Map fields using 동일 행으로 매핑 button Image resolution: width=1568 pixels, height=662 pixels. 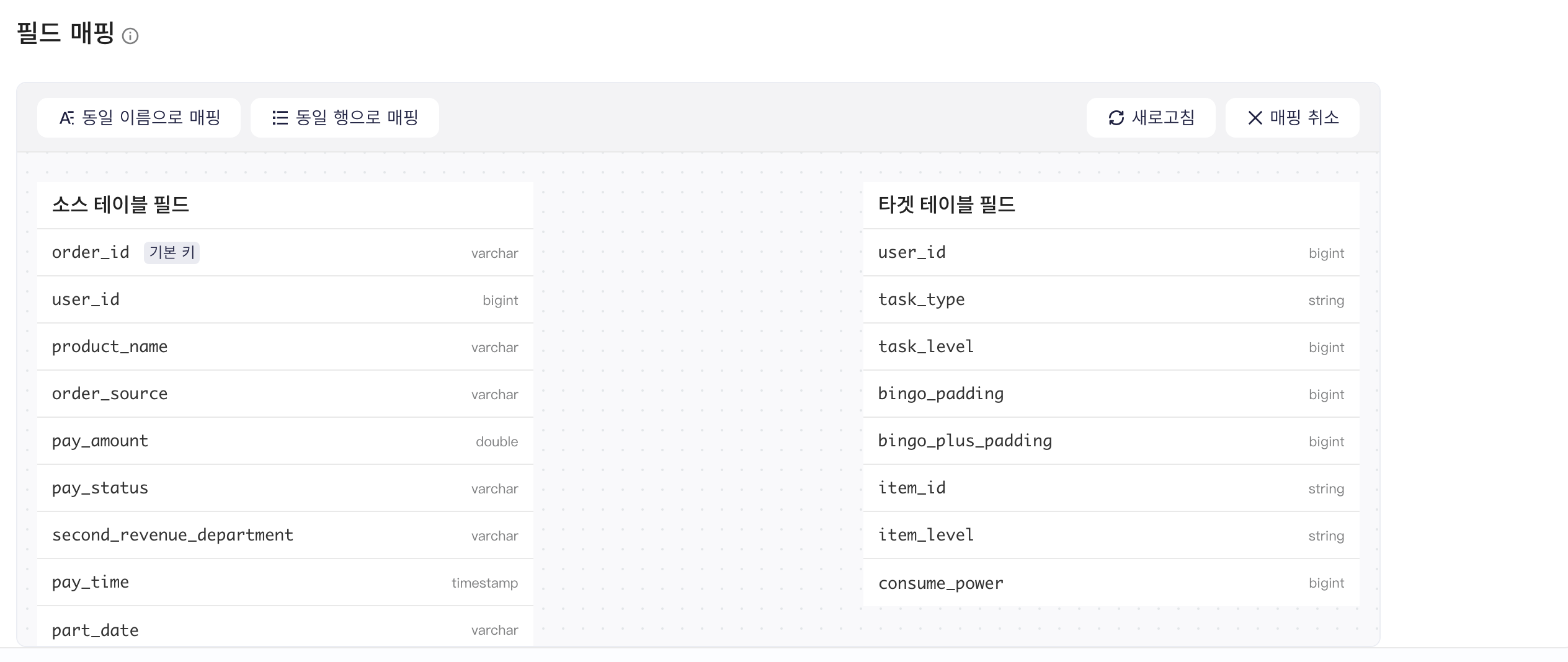(x=345, y=118)
